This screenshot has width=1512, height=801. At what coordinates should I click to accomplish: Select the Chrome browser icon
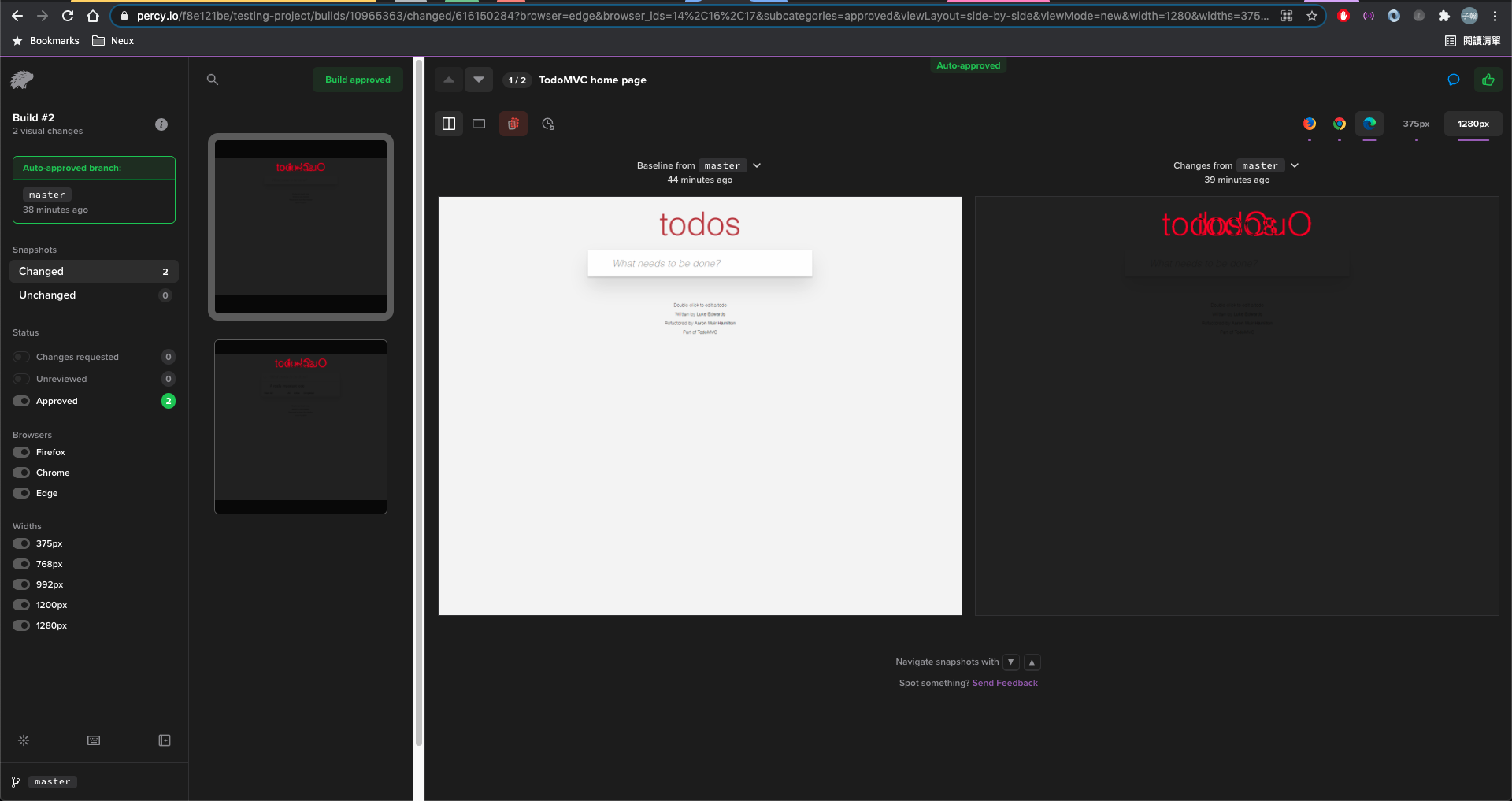1340,124
